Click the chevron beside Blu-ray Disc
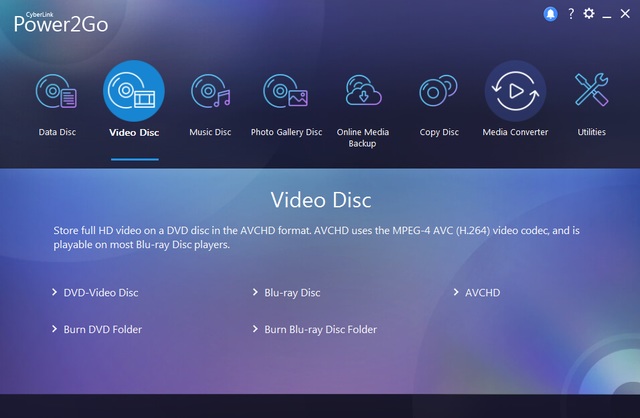Viewport: 640px width, 418px height. (x=255, y=292)
